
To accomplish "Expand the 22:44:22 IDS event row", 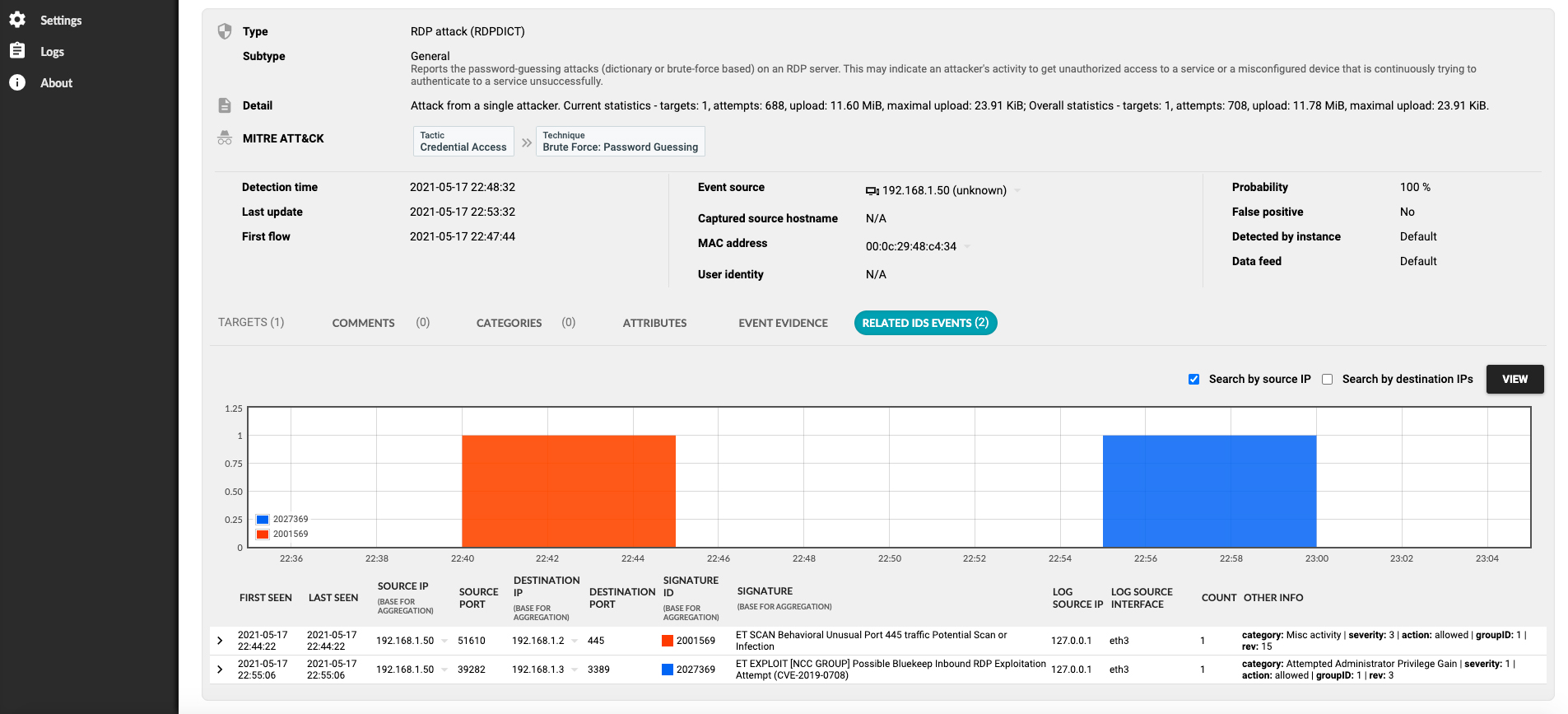I will (220, 641).
